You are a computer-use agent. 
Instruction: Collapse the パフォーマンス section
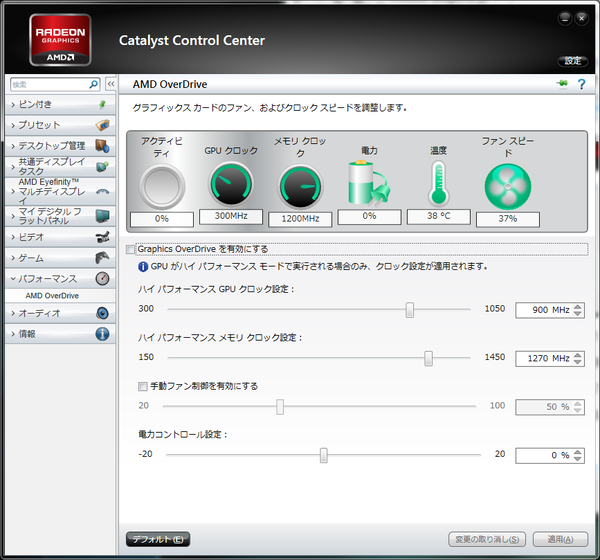[x=13, y=279]
